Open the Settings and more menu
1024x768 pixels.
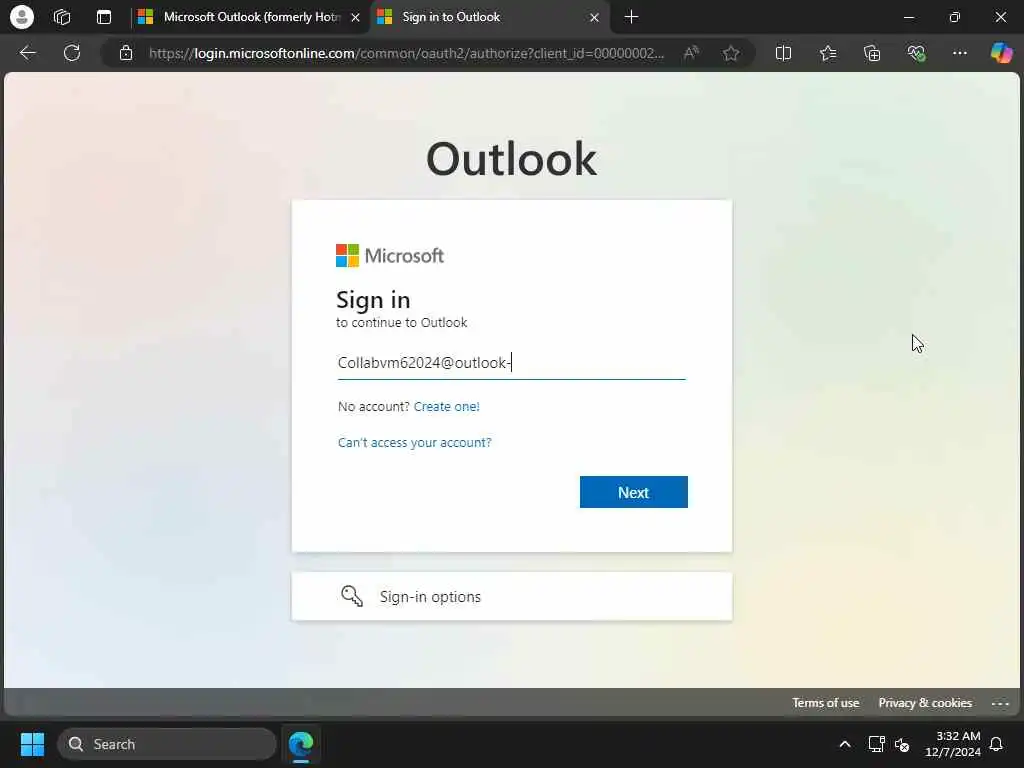pos(959,53)
